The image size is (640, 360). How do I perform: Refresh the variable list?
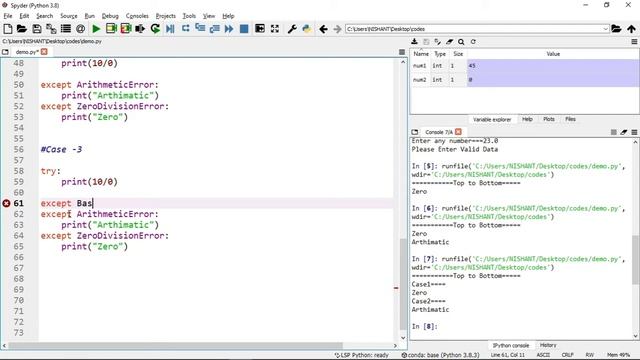click(473, 42)
